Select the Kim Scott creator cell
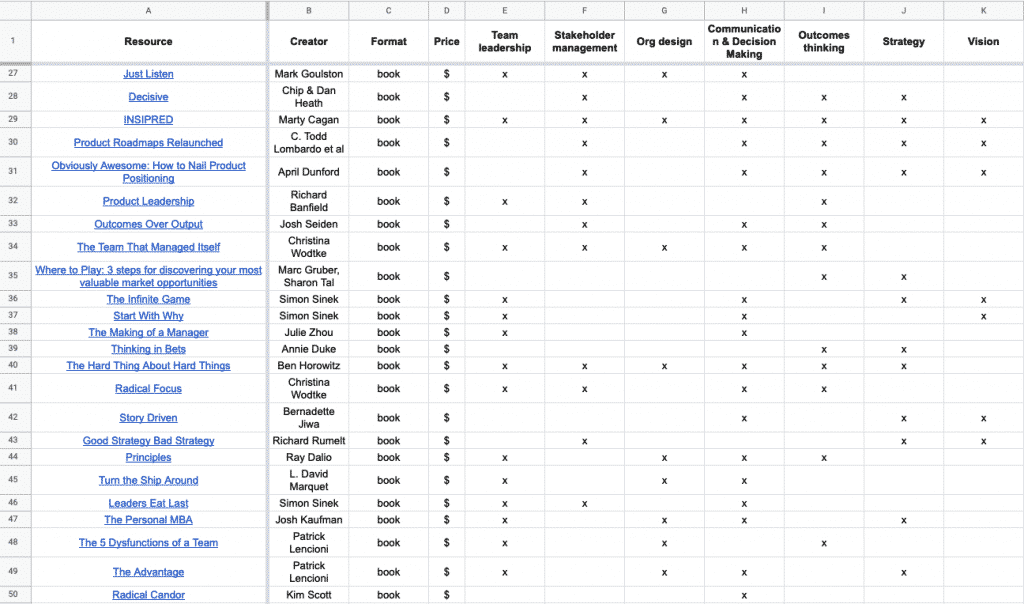 (x=308, y=595)
